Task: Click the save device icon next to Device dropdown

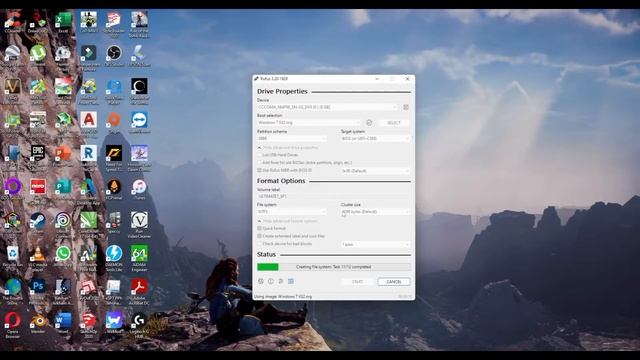Action: coord(406,107)
